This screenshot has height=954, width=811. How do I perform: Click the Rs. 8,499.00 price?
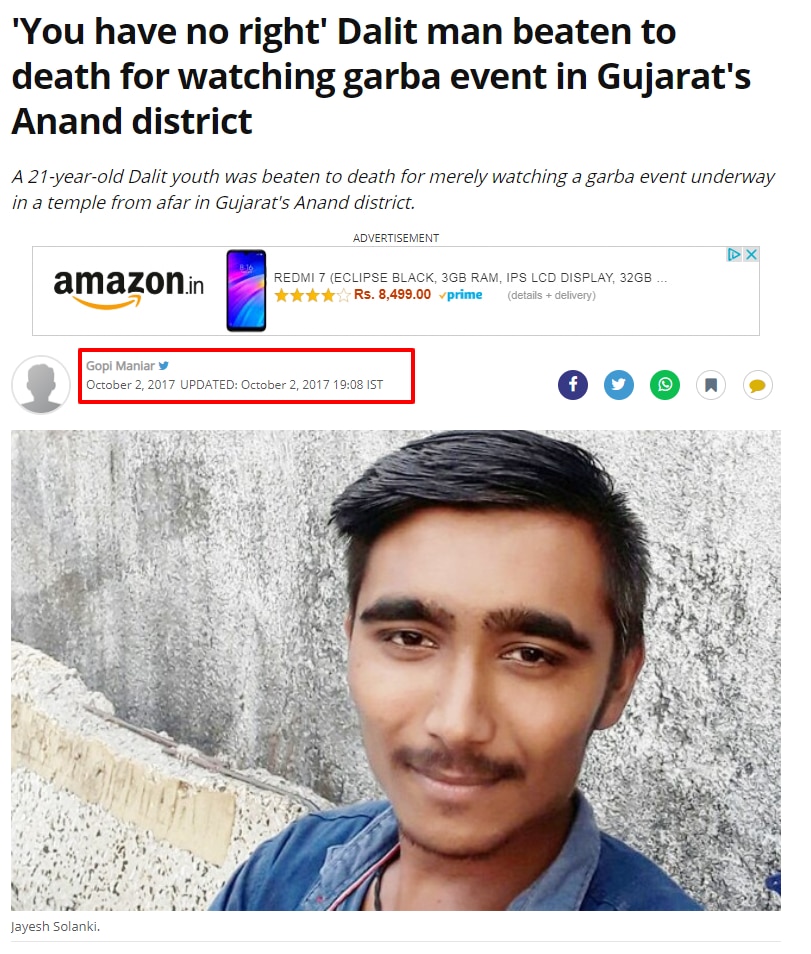[x=392, y=294]
